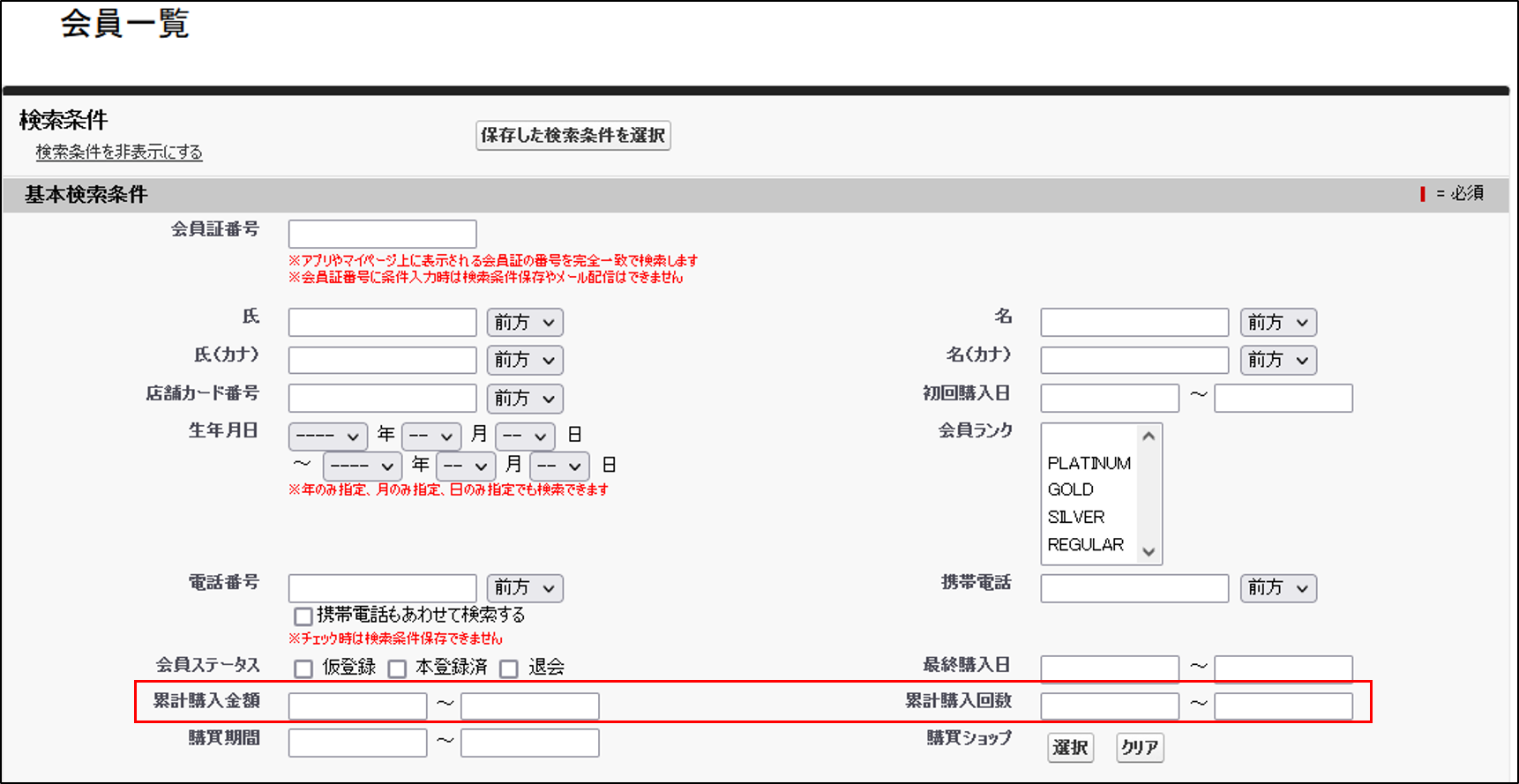The image size is (1519, 784).
Task: Click the 電話番号 input field
Action: pyautogui.click(x=382, y=588)
